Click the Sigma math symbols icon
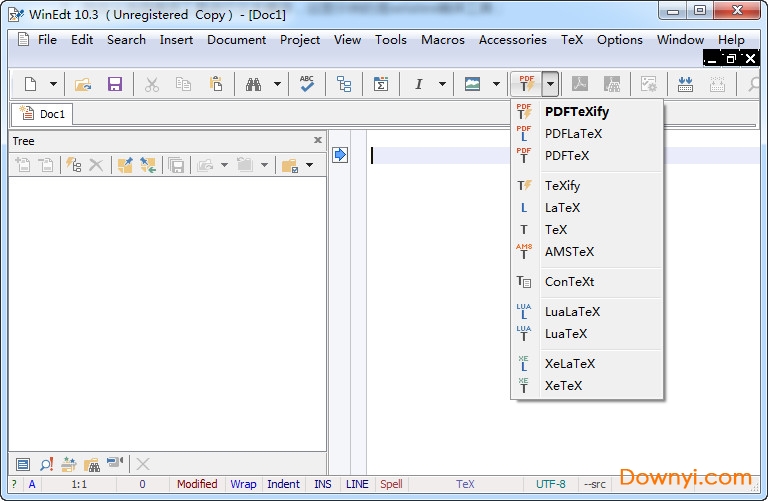The image size is (768, 501). 380,84
